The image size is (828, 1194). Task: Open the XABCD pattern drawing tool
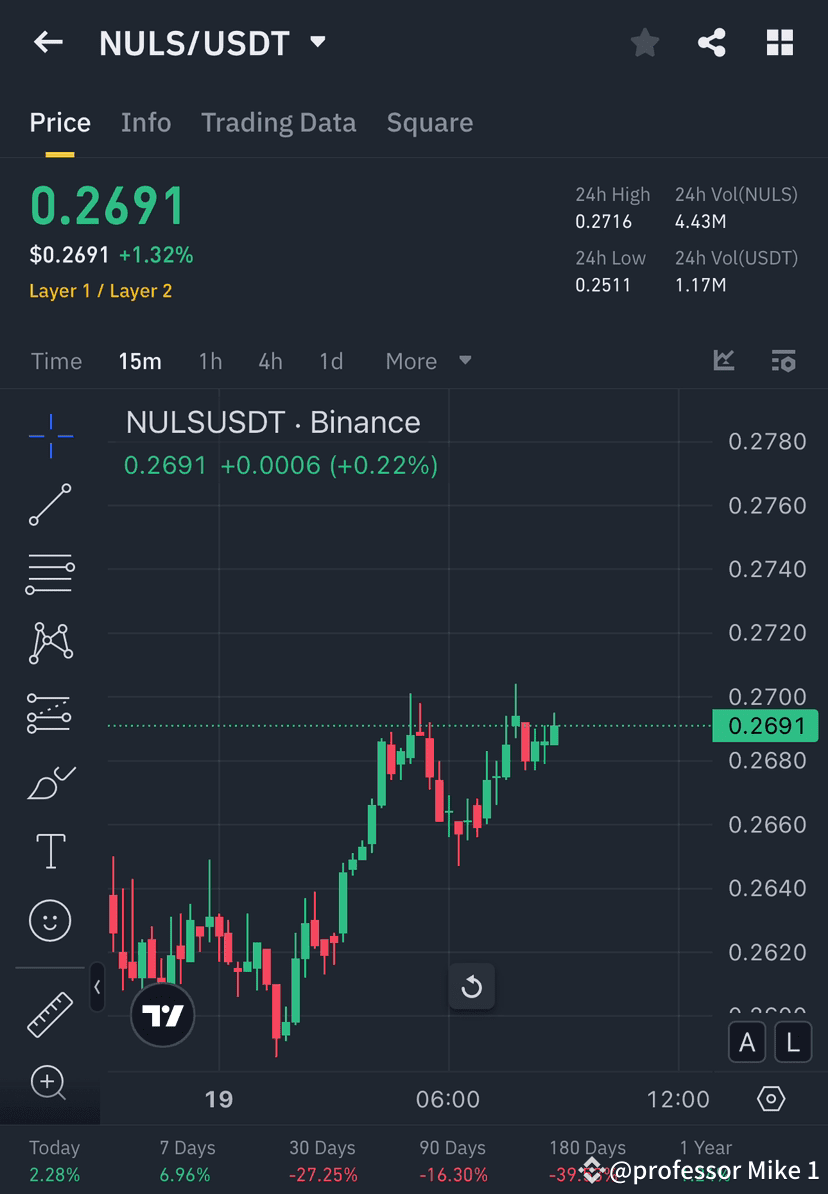pos(50,643)
